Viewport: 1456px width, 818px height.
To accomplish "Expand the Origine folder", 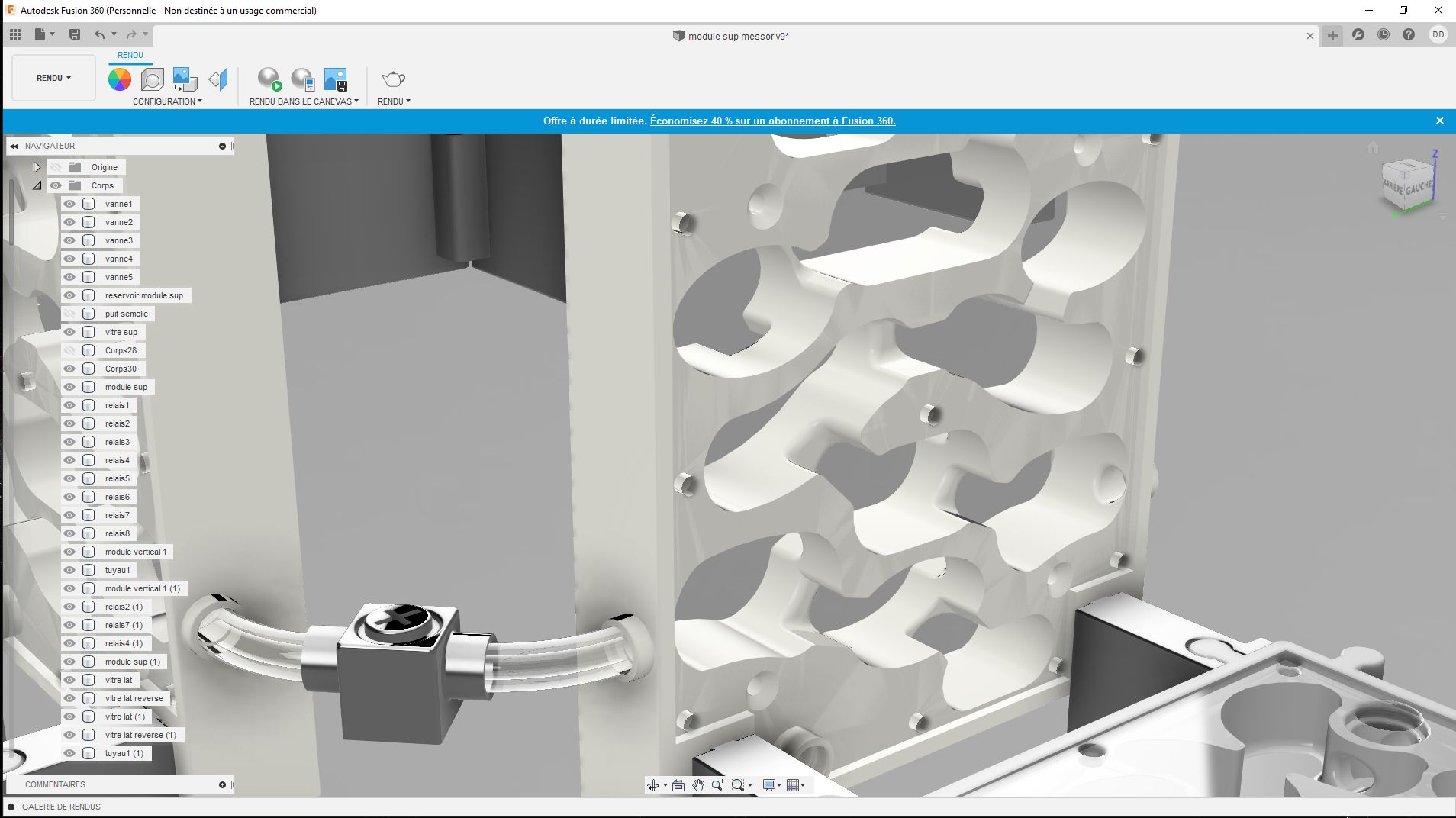I will pos(37,167).
